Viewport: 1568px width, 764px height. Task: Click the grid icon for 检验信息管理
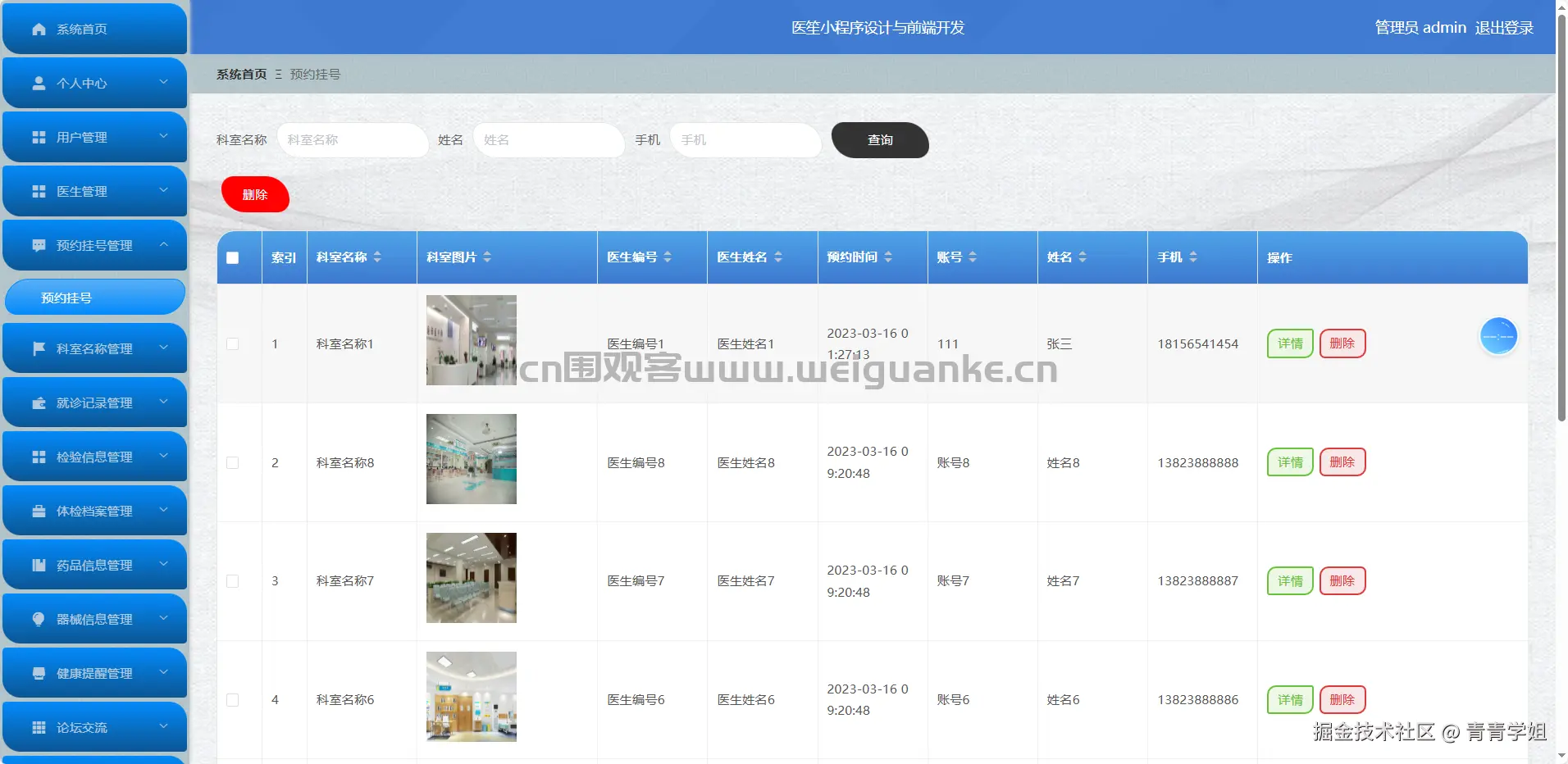tap(39, 457)
